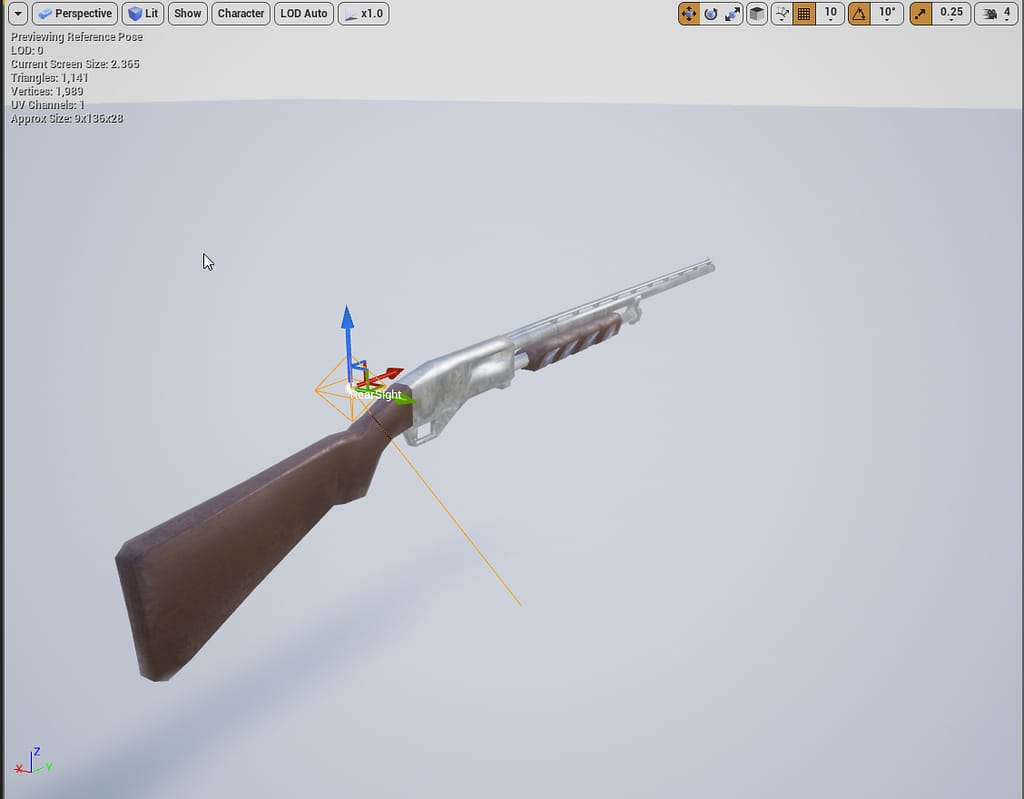Click the green Y-axis gizmo arrow
Screen dimensions: 1024x799
click(404, 397)
